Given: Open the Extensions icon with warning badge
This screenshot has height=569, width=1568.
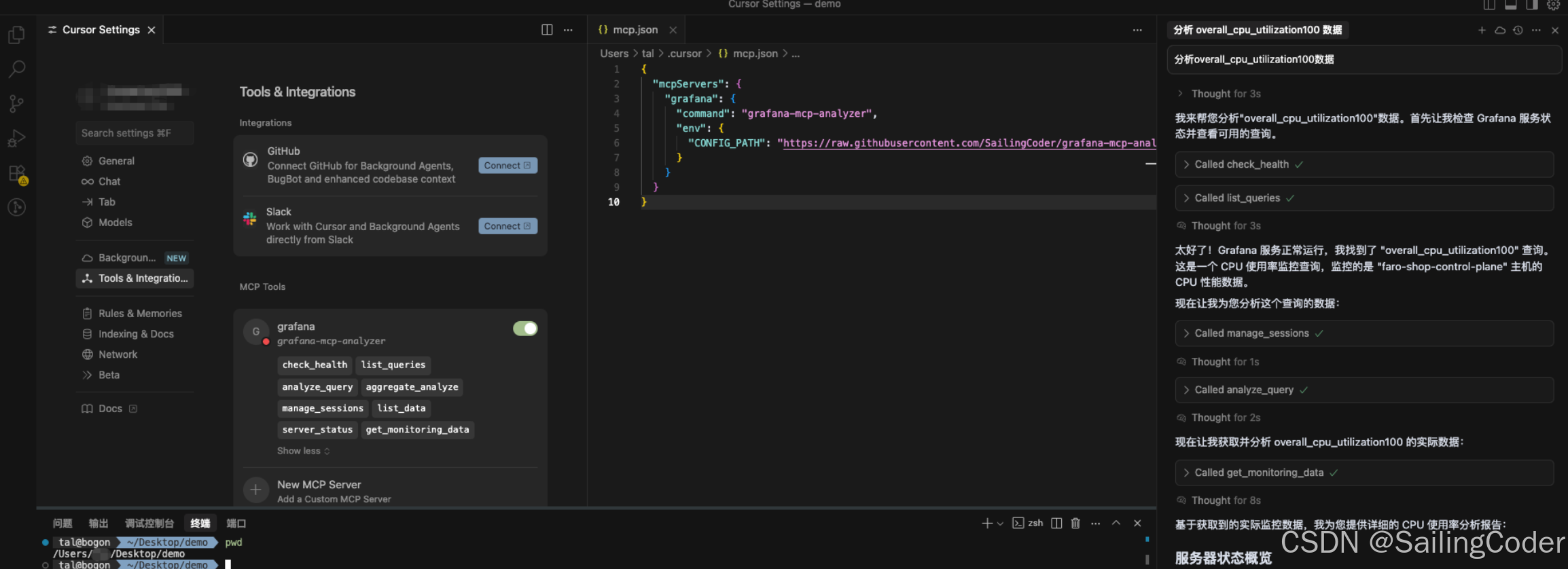Looking at the screenshot, I should pyautogui.click(x=18, y=174).
